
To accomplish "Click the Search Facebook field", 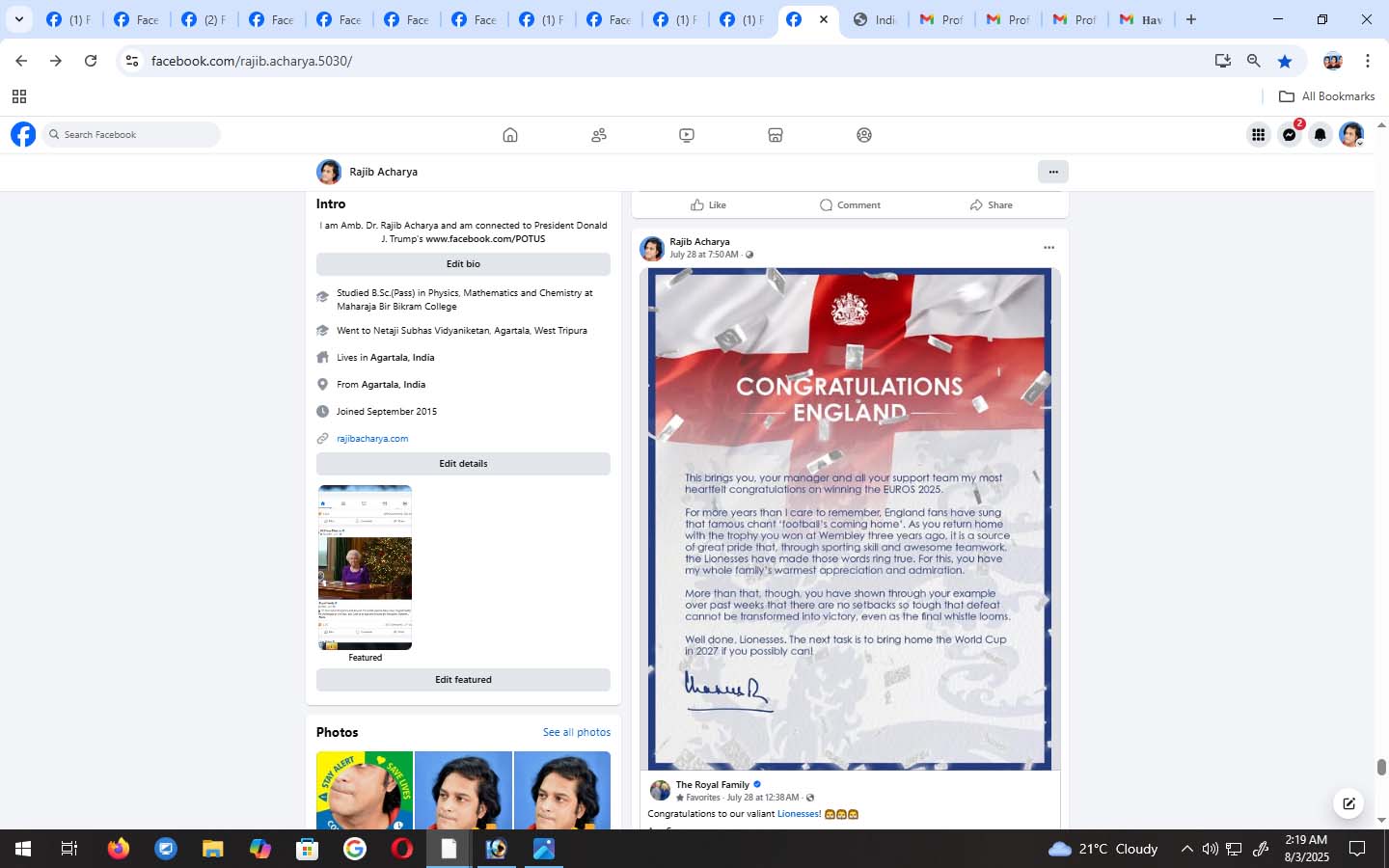I will (131, 135).
